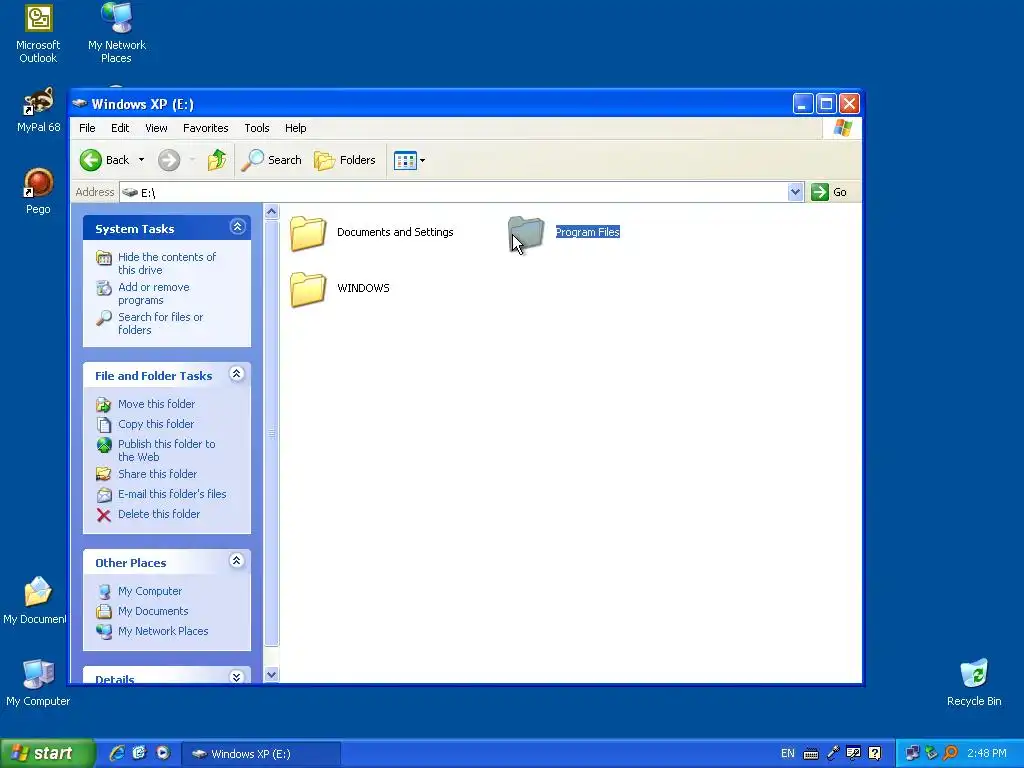Image resolution: width=1024 pixels, height=768 pixels.
Task: Select the My Documents desktop icon
Action: pyautogui.click(x=37, y=601)
